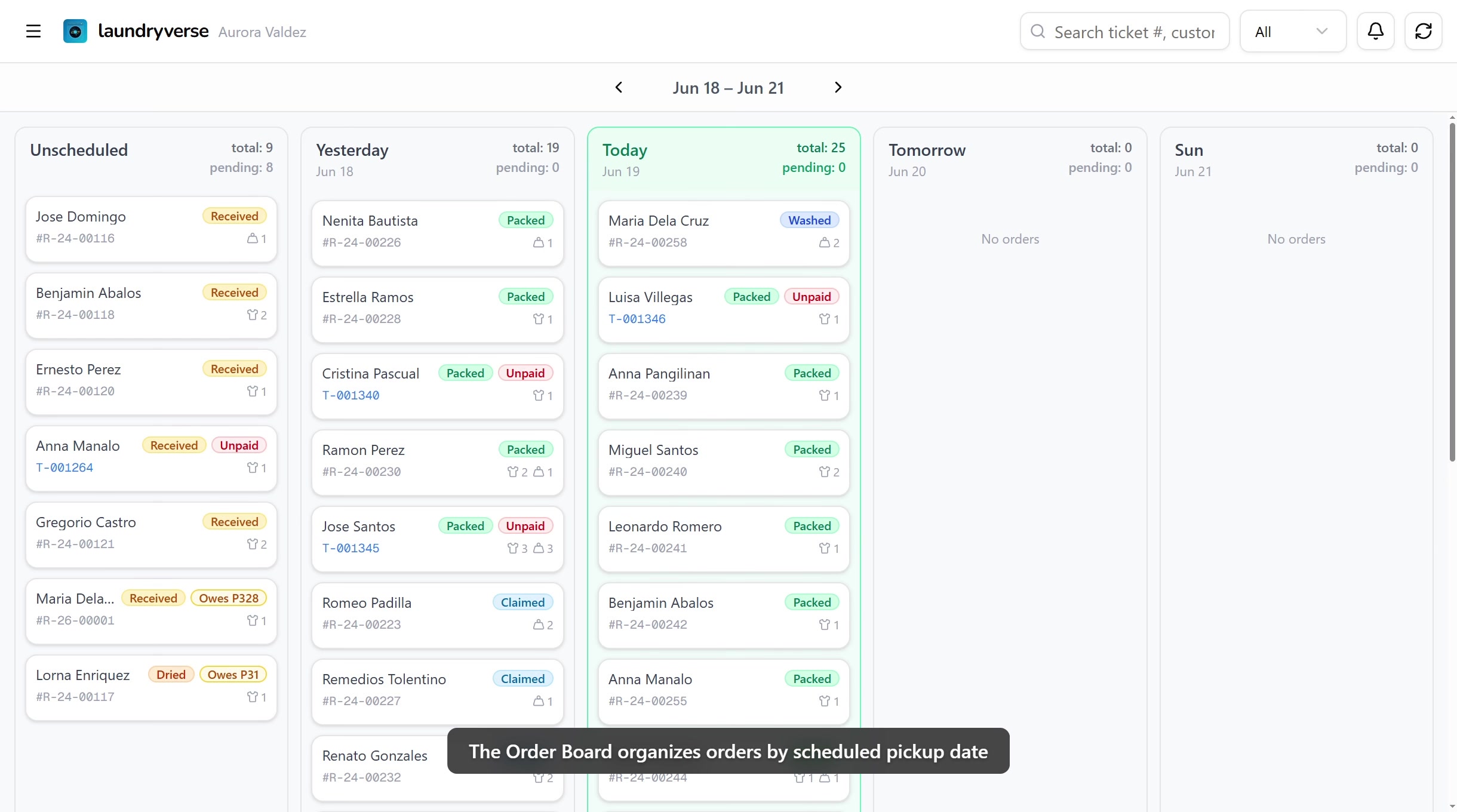Click Claimed badge on Remedios Tolentino
Image resolution: width=1457 pixels, height=812 pixels.
[523, 679]
